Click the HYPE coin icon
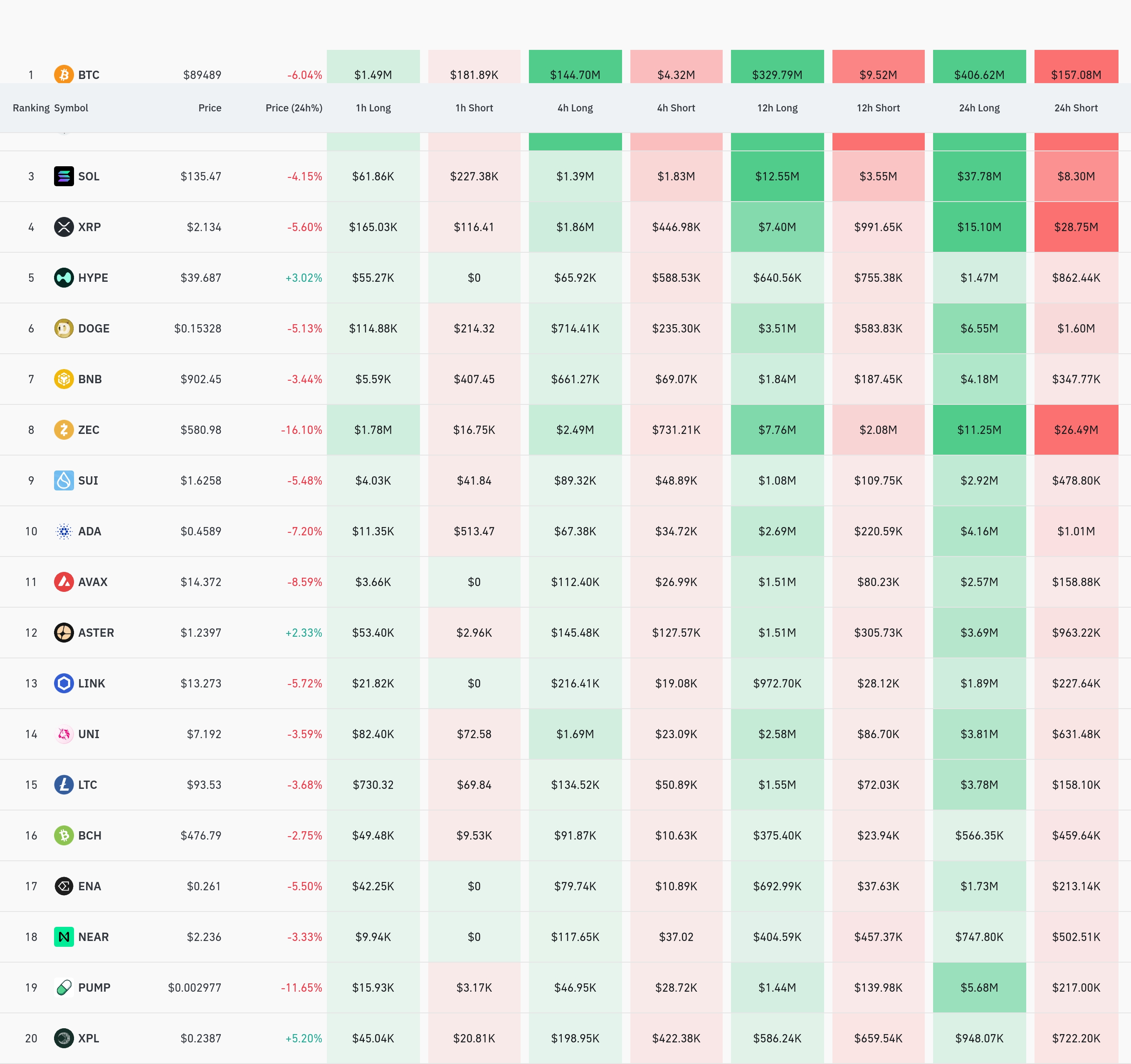Screen dimensions: 1131x1064 click(64, 278)
